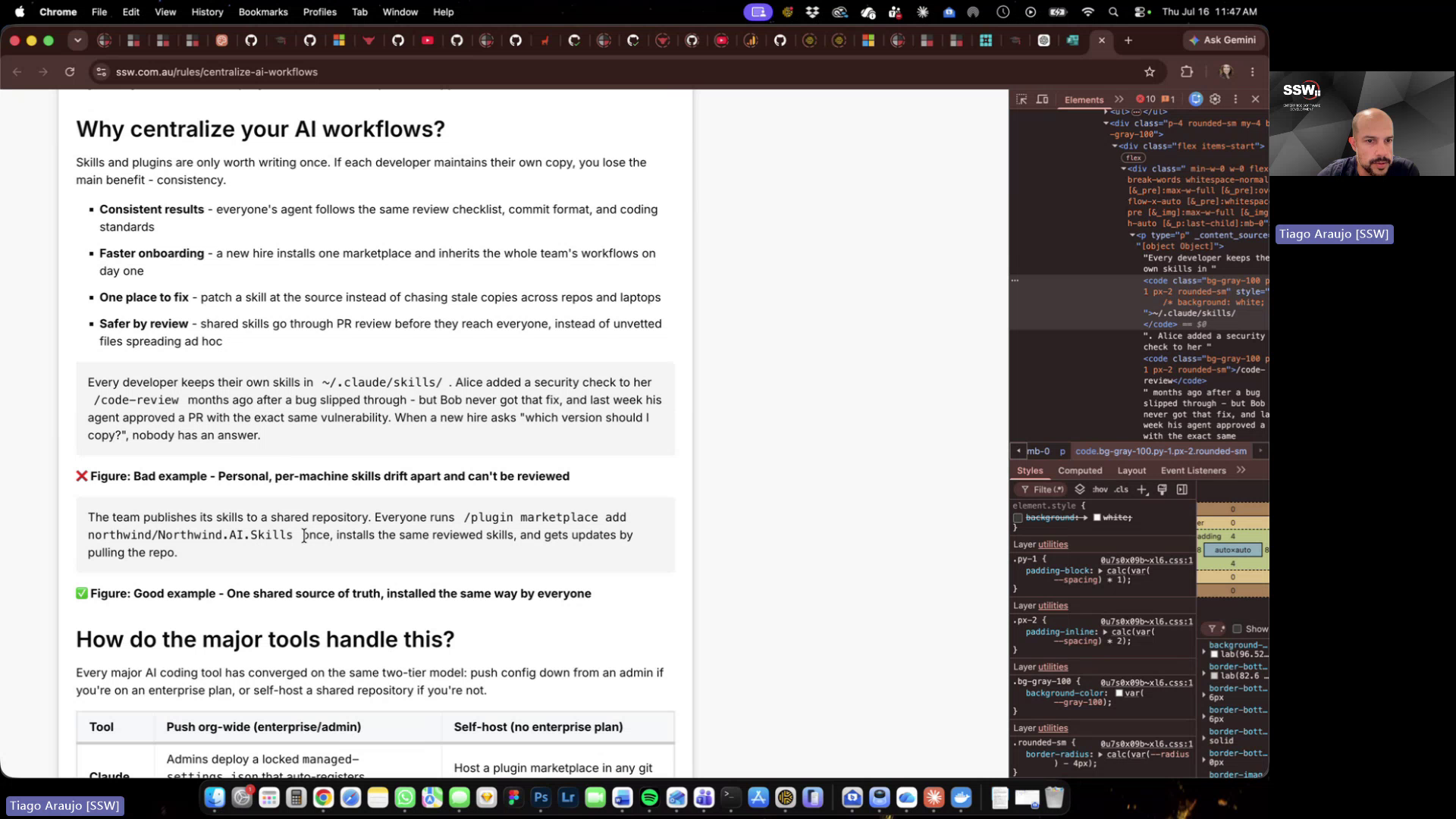Open WhatsApp from the Dock

pyautogui.click(x=405, y=798)
